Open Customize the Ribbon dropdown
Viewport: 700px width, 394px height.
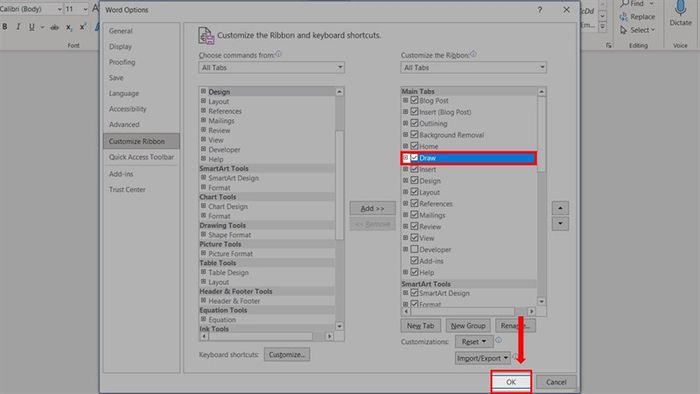pyautogui.click(x=473, y=67)
